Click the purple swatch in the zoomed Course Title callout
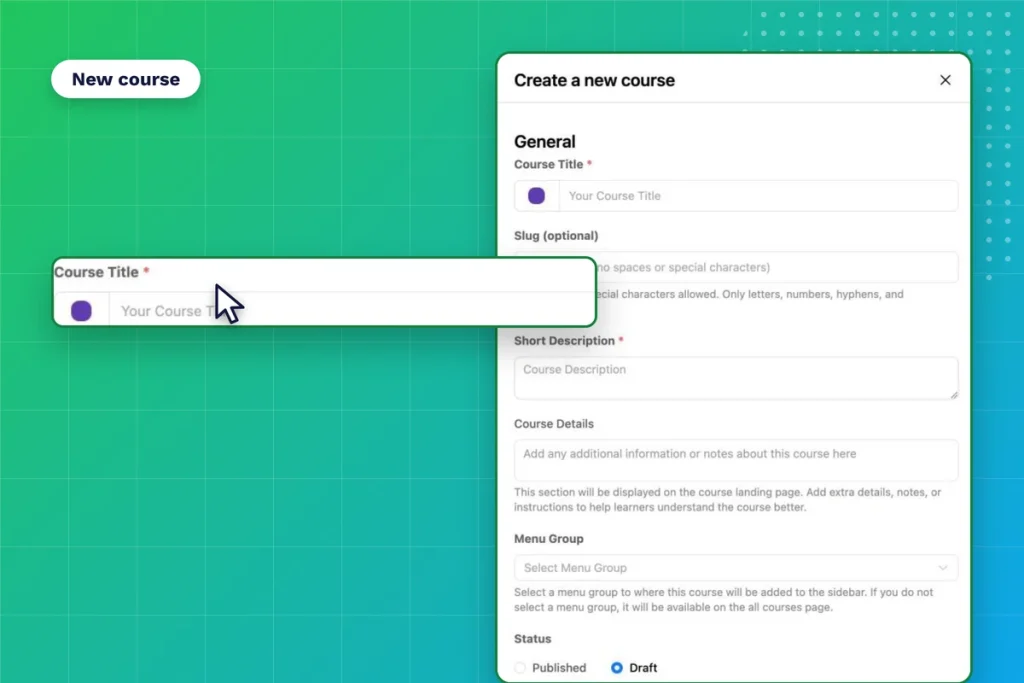This screenshot has height=683, width=1024. [x=82, y=311]
